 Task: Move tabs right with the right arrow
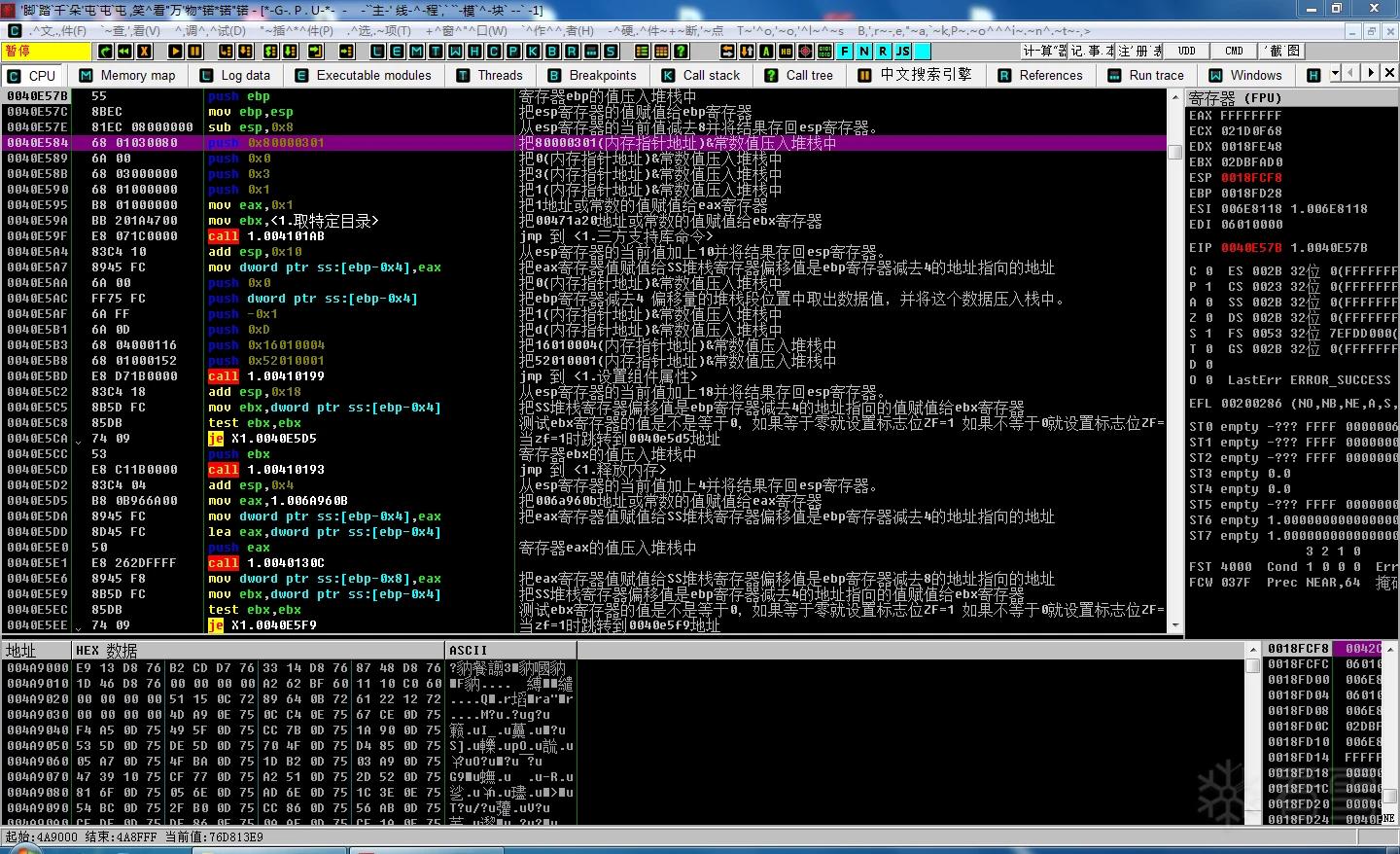click(1371, 74)
